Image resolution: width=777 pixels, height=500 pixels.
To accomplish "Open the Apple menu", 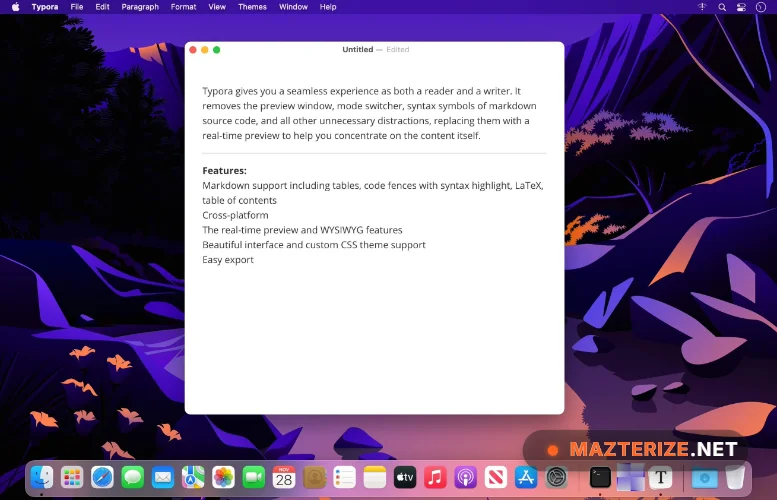I will click(15, 7).
